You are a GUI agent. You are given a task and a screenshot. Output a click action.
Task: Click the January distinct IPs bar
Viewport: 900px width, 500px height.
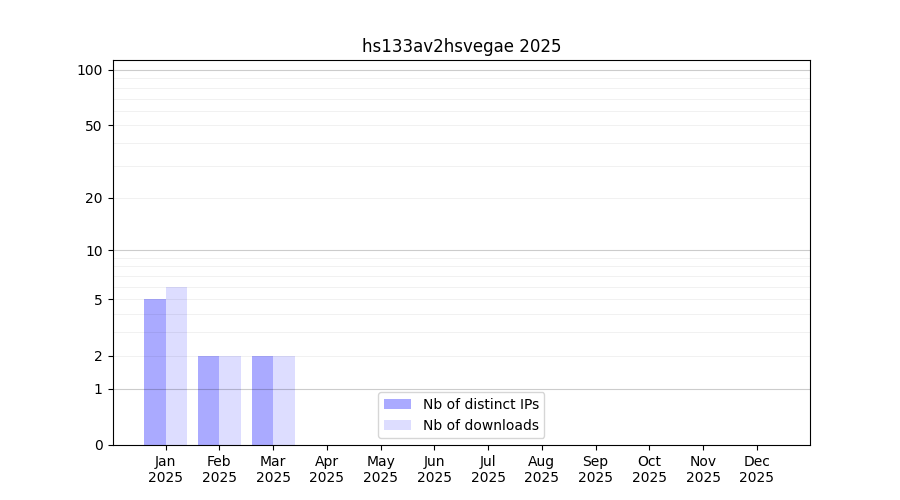pos(155,372)
